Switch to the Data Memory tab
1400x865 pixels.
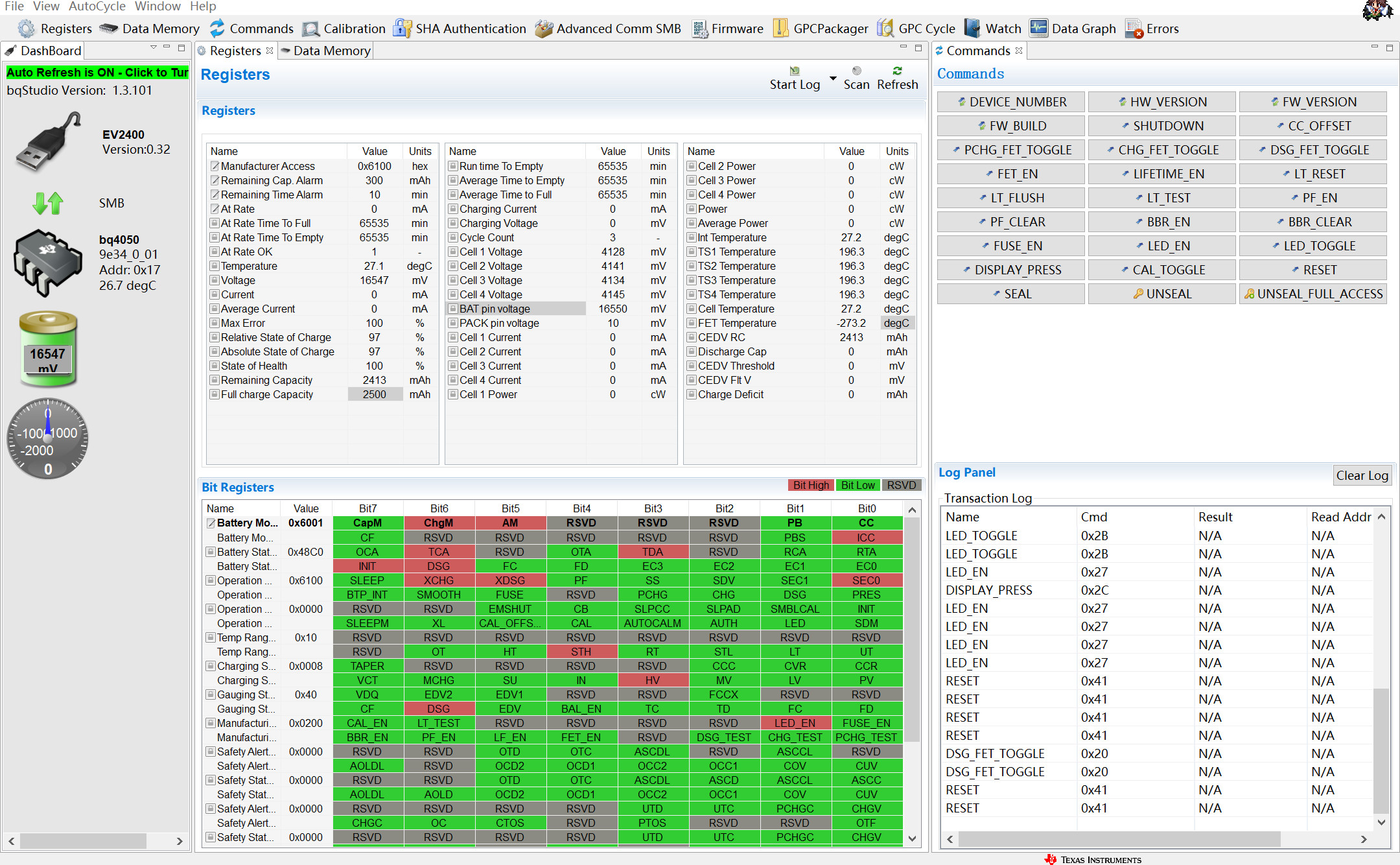tap(326, 51)
